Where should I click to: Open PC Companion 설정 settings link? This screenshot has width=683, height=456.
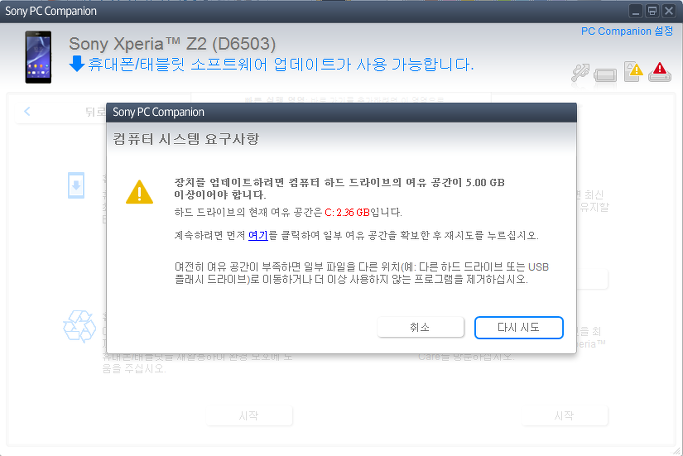point(627,31)
